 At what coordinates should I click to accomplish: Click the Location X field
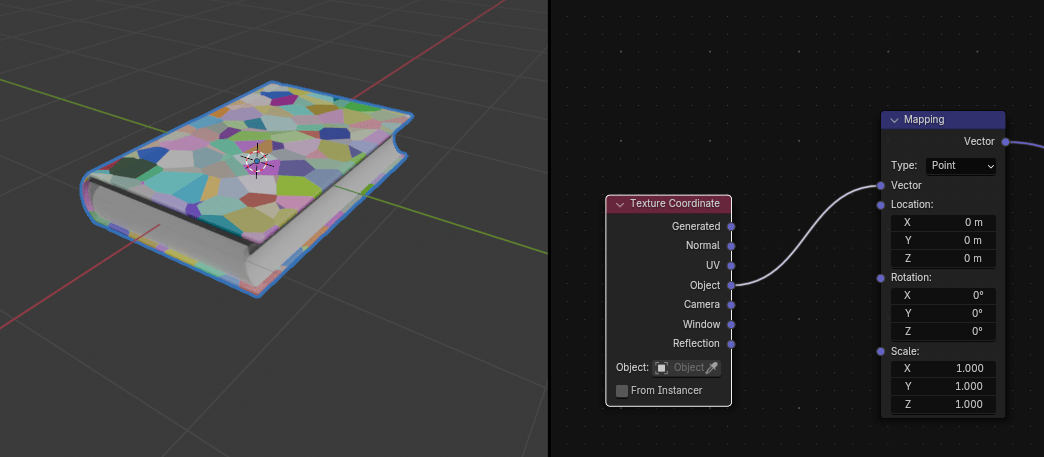point(943,222)
